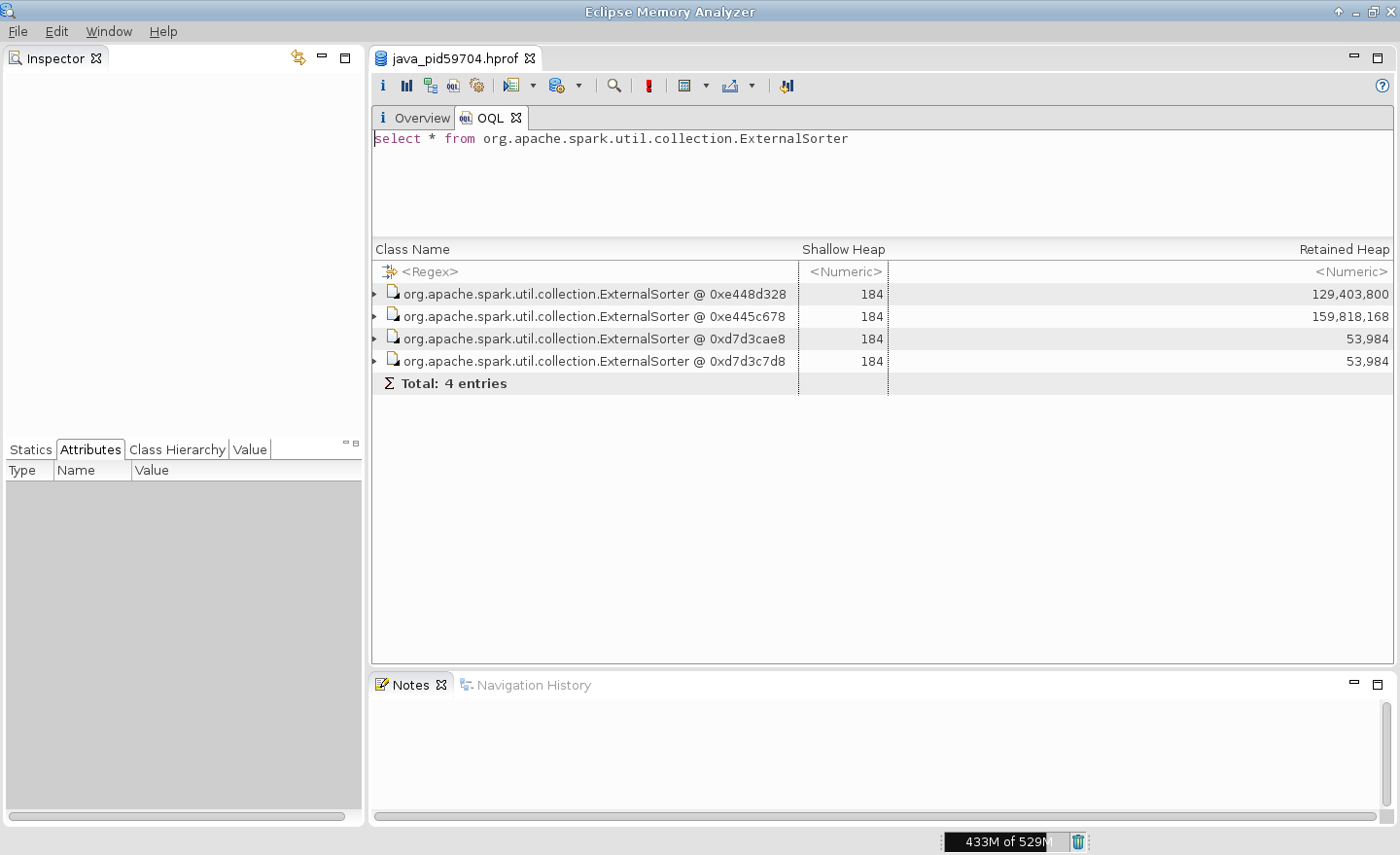Maximize the Notes view panel

1377,685
